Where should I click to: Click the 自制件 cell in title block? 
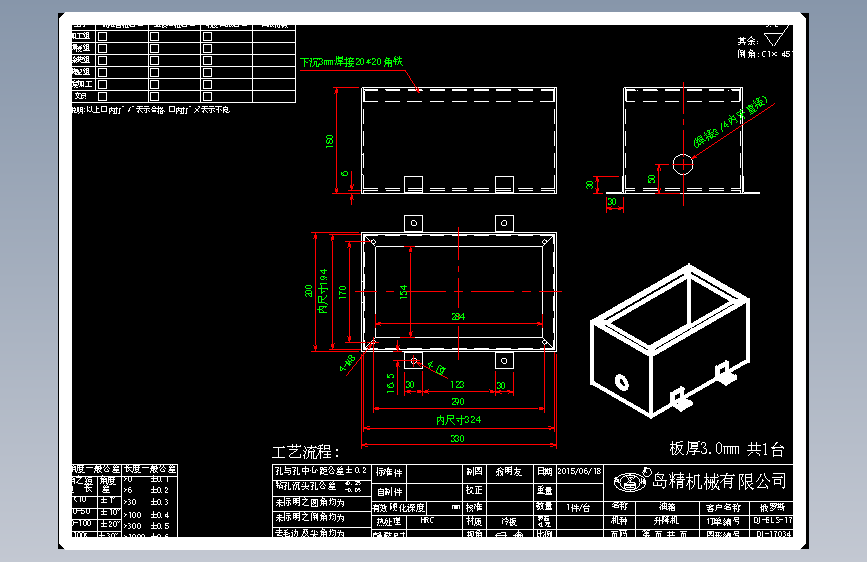(x=389, y=492)
